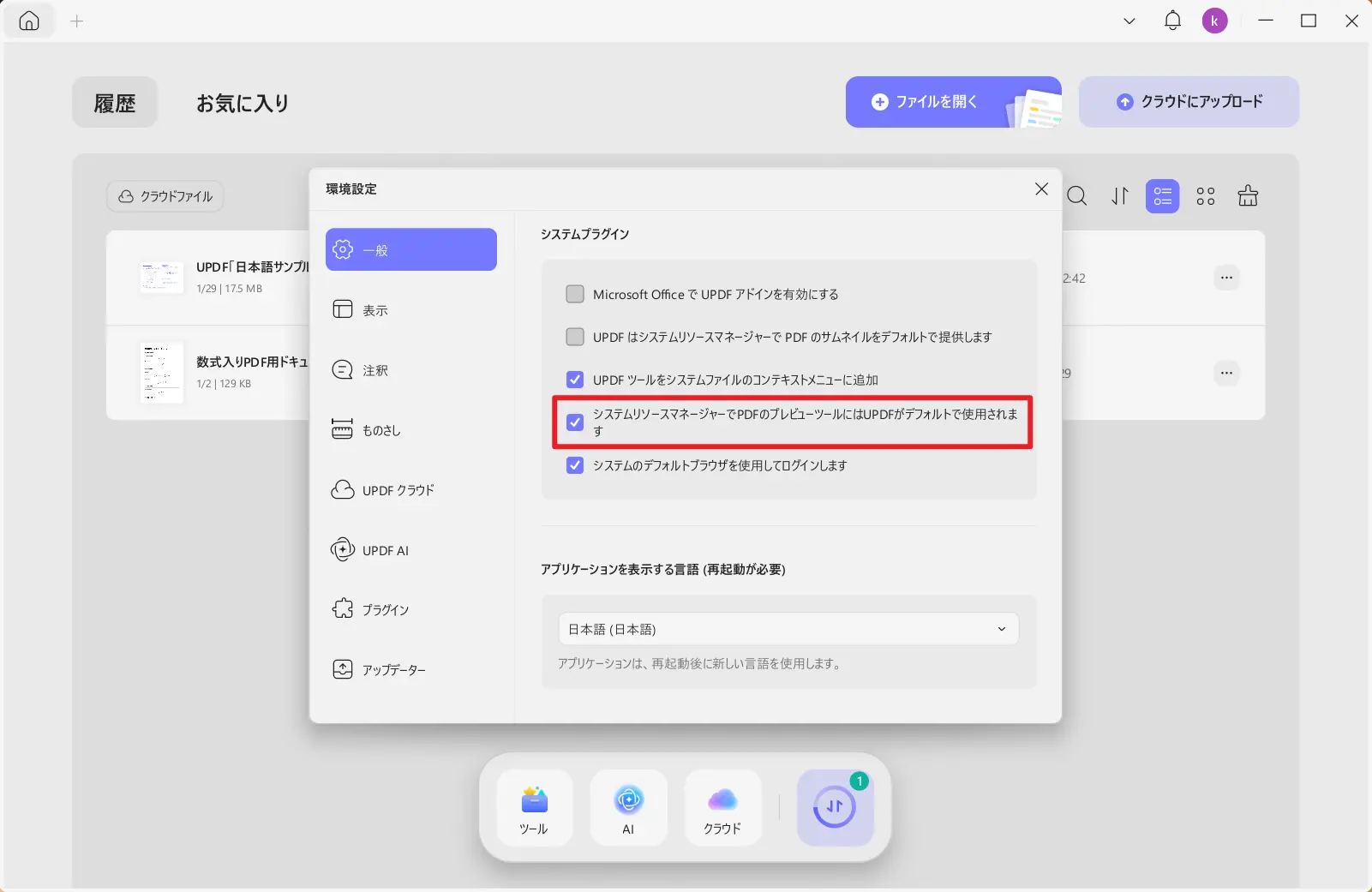Select the アップデーター settings category
This screenshot has width=1372, height=892.
(411, 669)
